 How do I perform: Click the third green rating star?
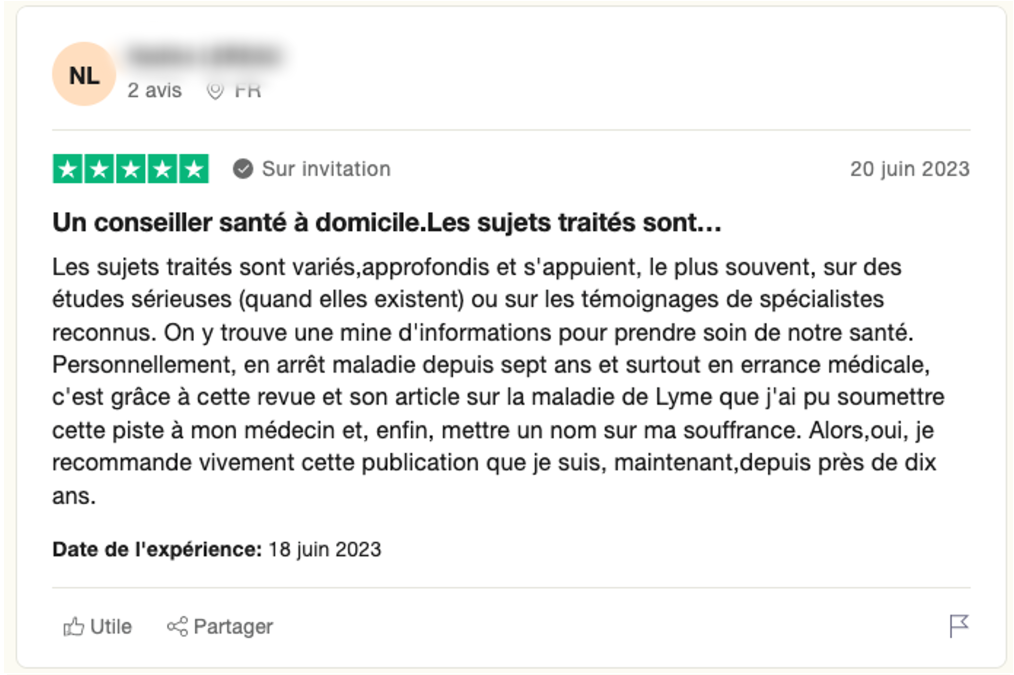(131, 169)
